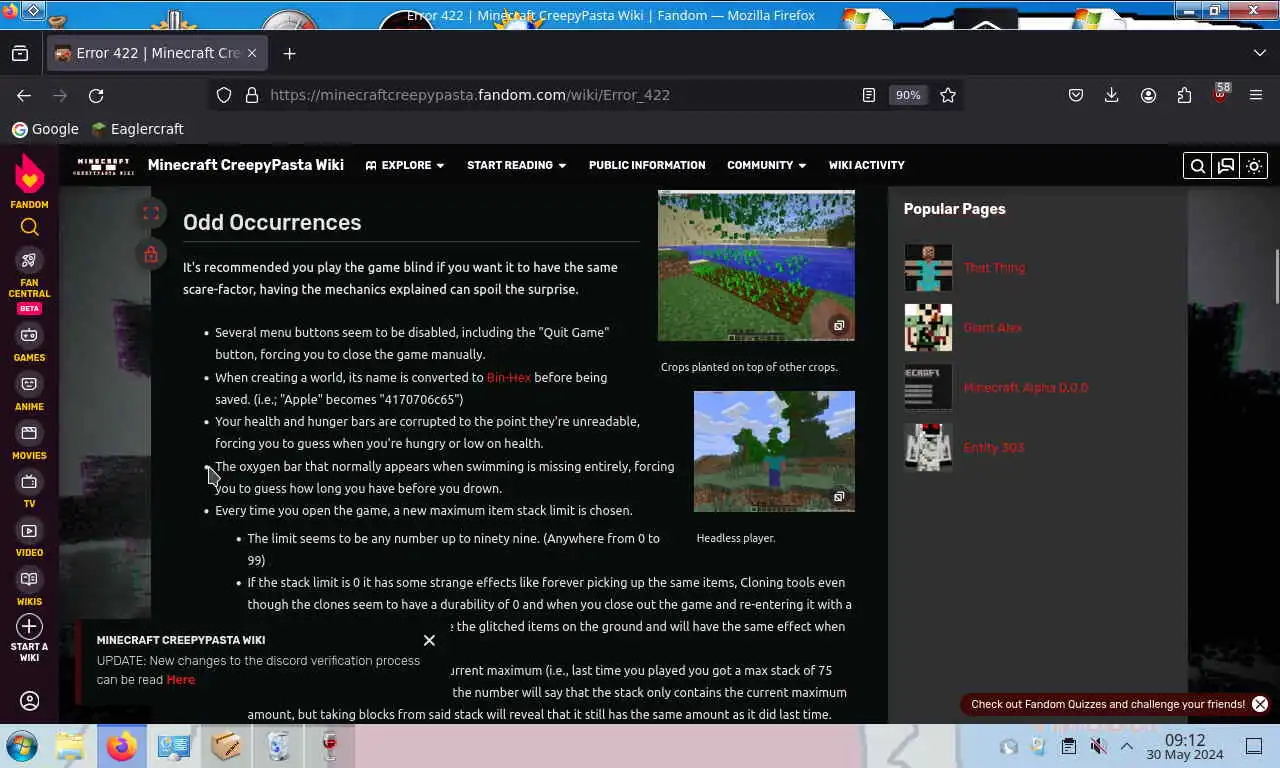This screenshot has height=768, width=1280.
Task: Open the wiki discussions icon
Action: tap(1226, 166)
